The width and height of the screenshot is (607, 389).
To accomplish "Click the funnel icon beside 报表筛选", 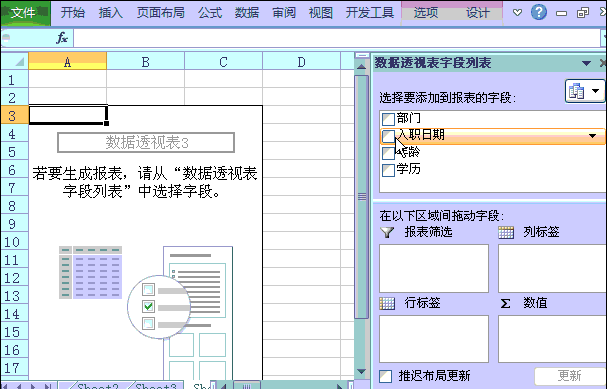I will click(x=387, y=232).
